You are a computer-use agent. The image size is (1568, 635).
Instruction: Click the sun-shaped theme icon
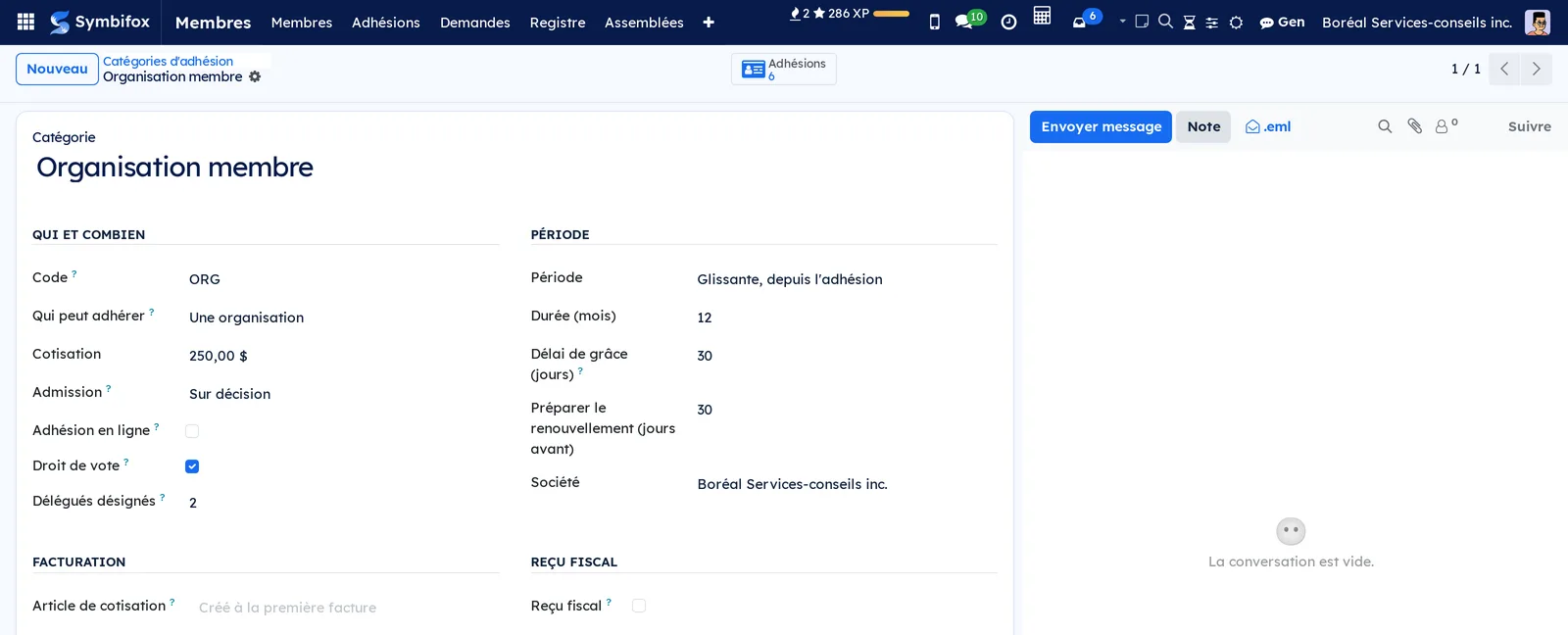1236,23
